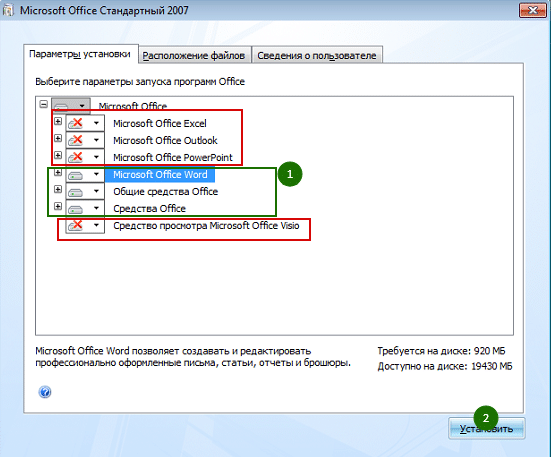551x457 pixels.
Task: Click the Выберите параметры запуска программ Office heading
Action: pos(140,81)
